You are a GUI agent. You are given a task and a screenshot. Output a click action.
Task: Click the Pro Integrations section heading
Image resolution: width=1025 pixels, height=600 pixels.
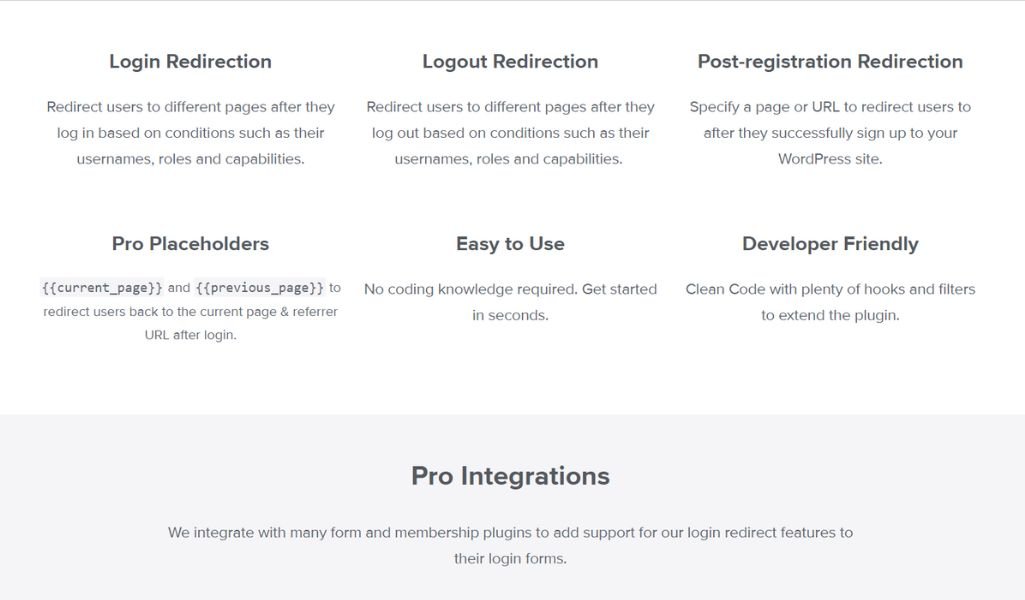(x=510, y=476)
